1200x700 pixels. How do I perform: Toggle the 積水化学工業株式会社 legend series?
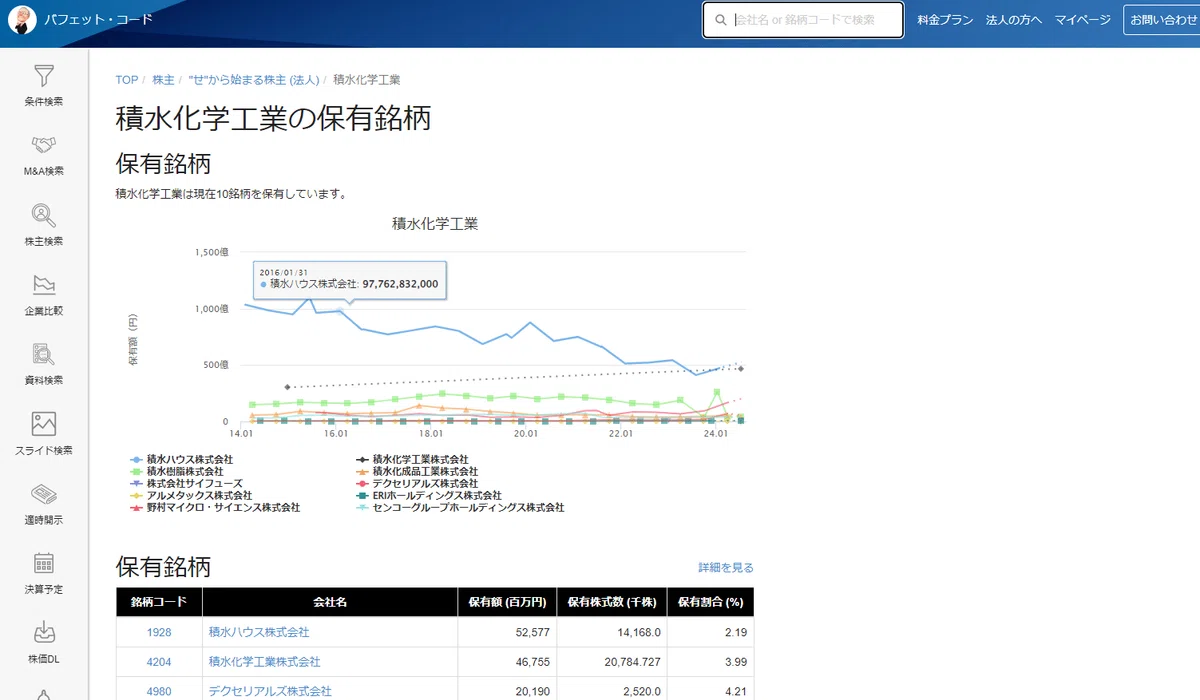413,459
